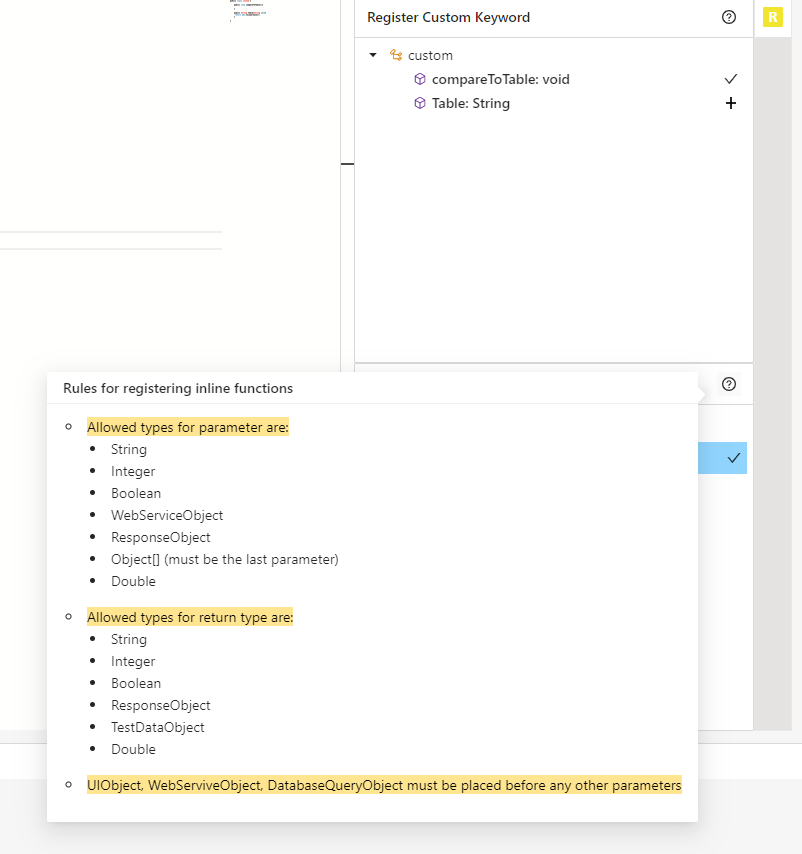Click the code minimap thumbnail
This screenshot has height=854, width=802.
(x=248, y=10)
